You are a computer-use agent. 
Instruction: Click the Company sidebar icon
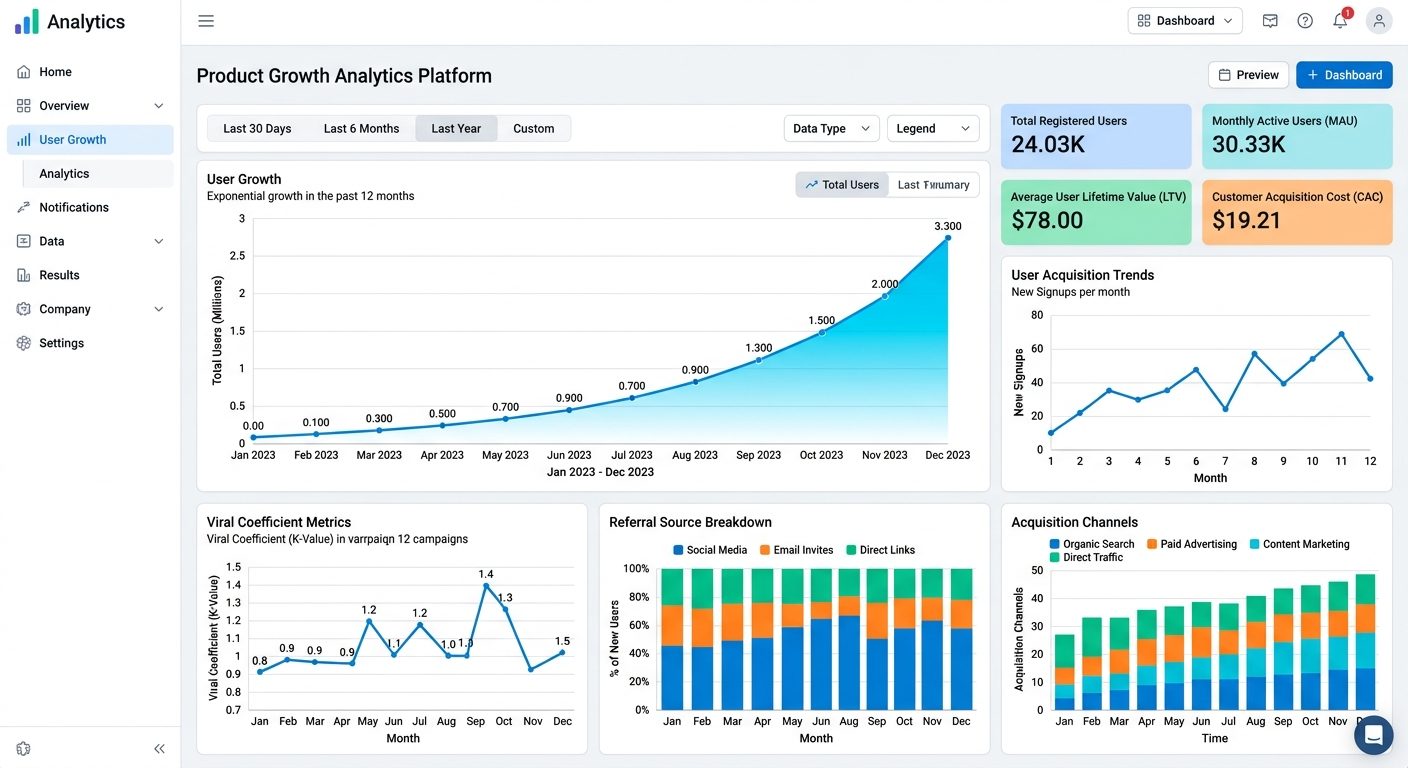coord(24,309)
